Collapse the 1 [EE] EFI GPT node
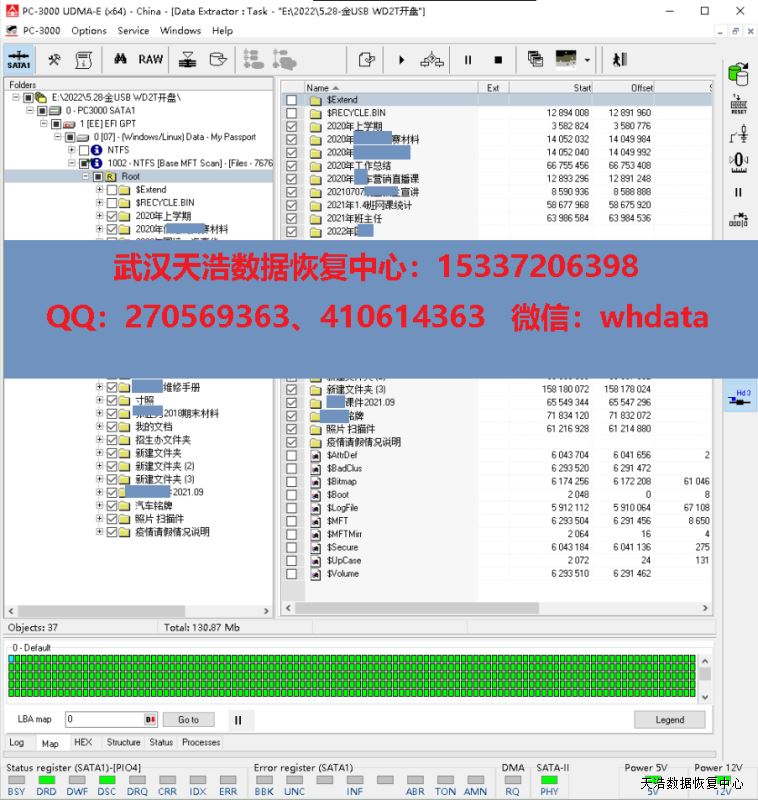Screen dimensions: 758x800 pos(43,124)
